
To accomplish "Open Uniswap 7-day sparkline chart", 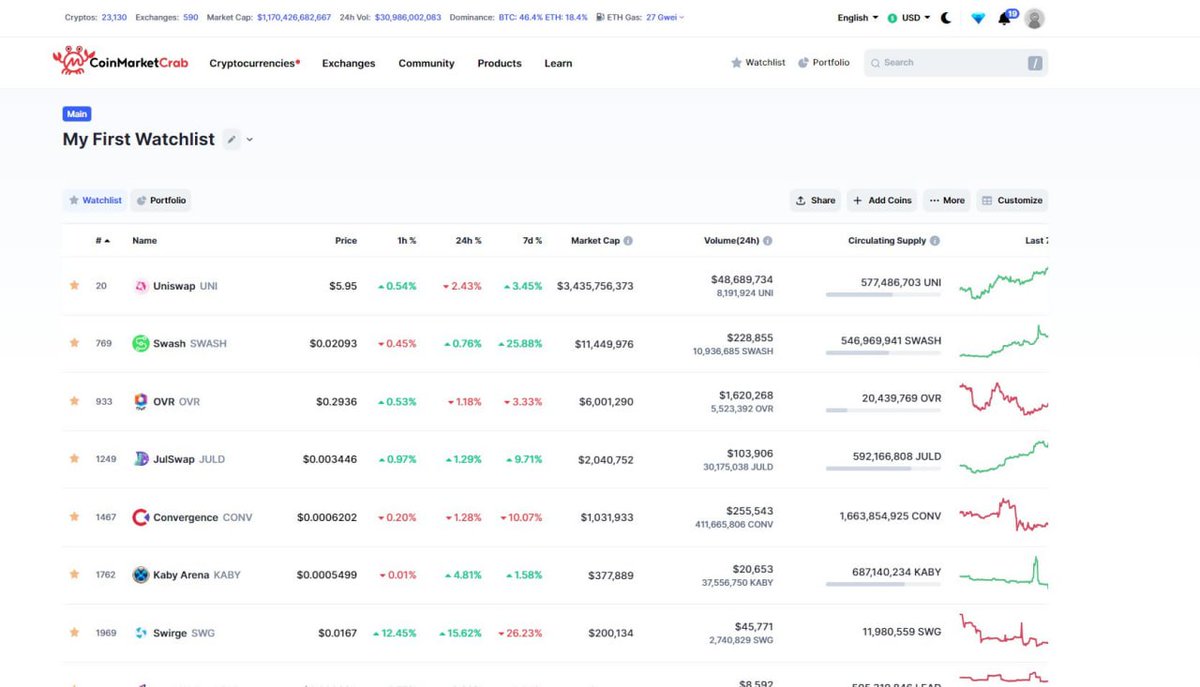I will pos(1003,284).
